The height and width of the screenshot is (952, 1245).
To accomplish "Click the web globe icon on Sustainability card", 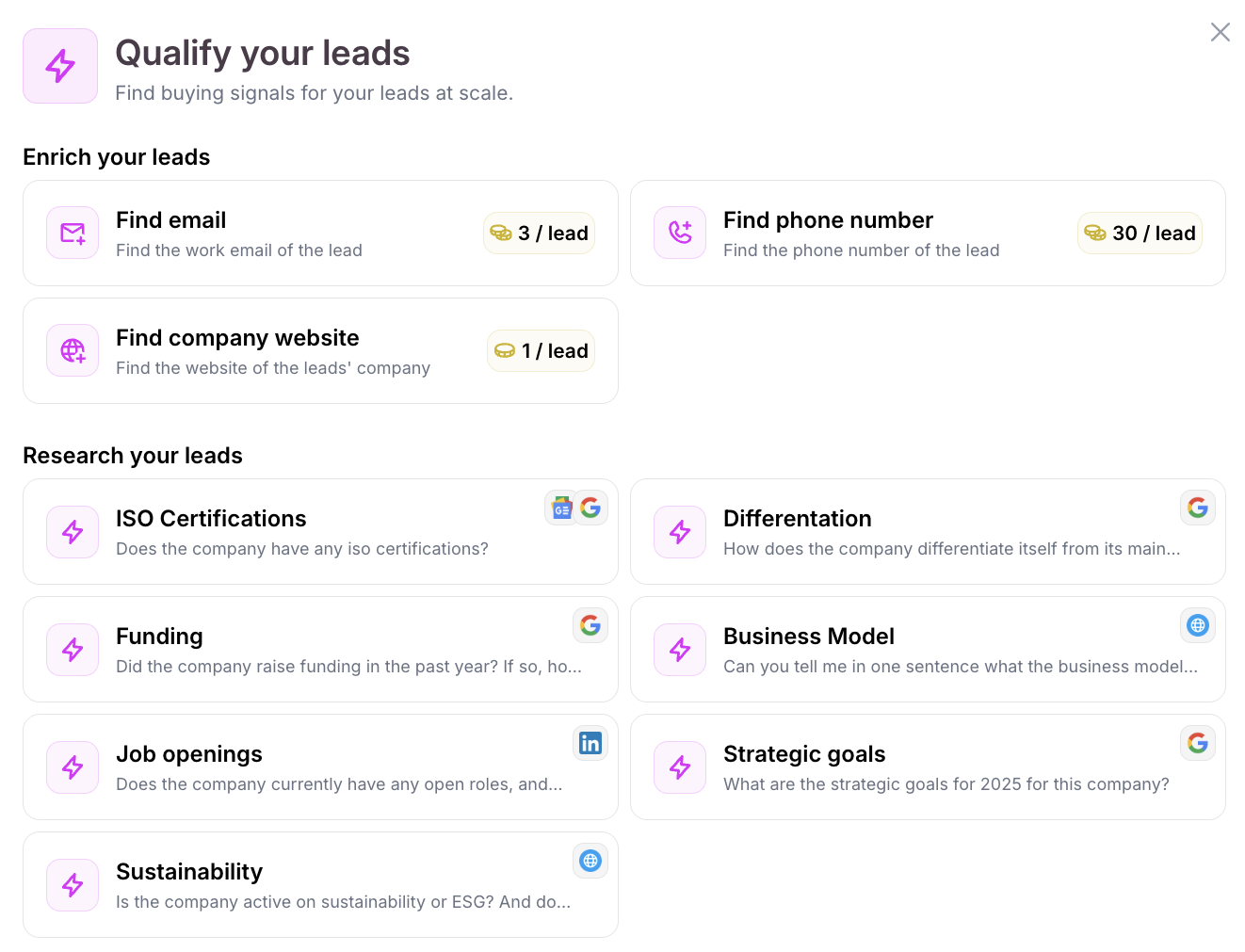I will [590, 861].
